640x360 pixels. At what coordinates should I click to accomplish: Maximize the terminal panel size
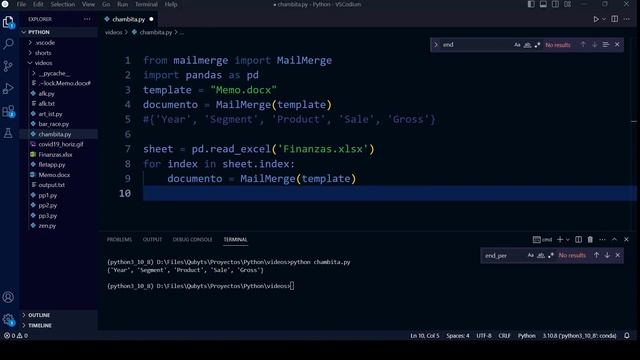point(614,240)
